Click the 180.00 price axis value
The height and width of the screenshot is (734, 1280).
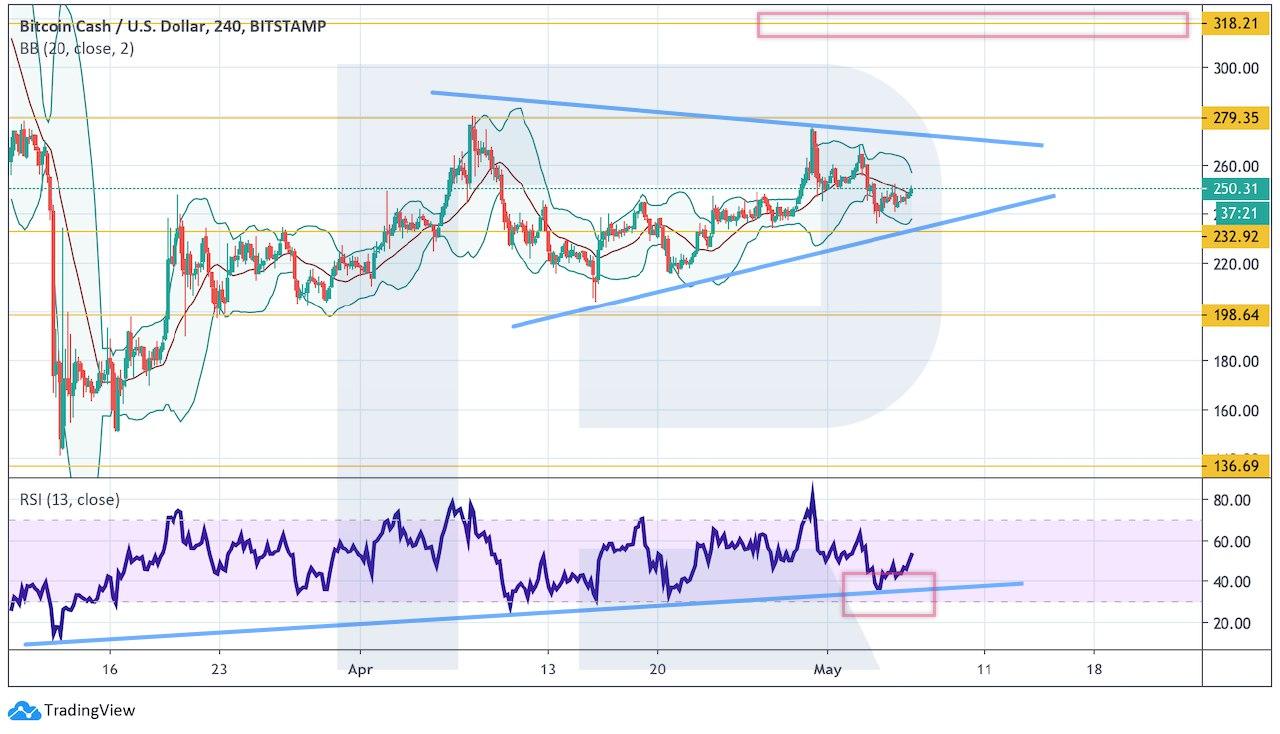(x=1235, y=361)
